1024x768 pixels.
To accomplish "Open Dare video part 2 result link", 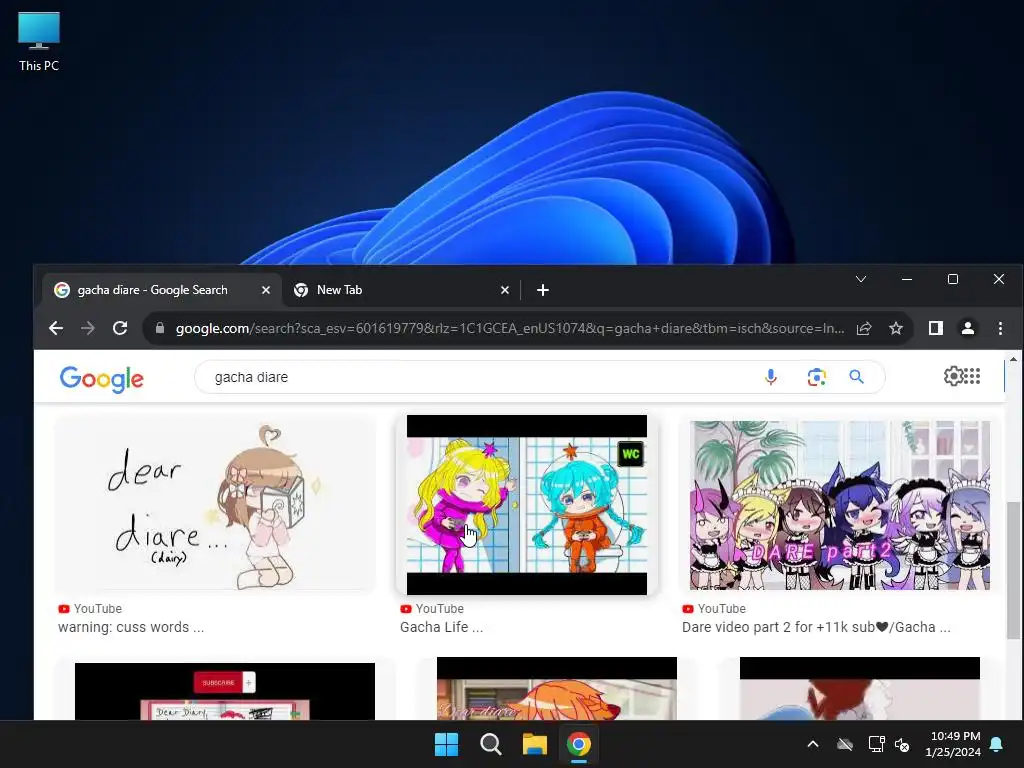I will (816, 627).
